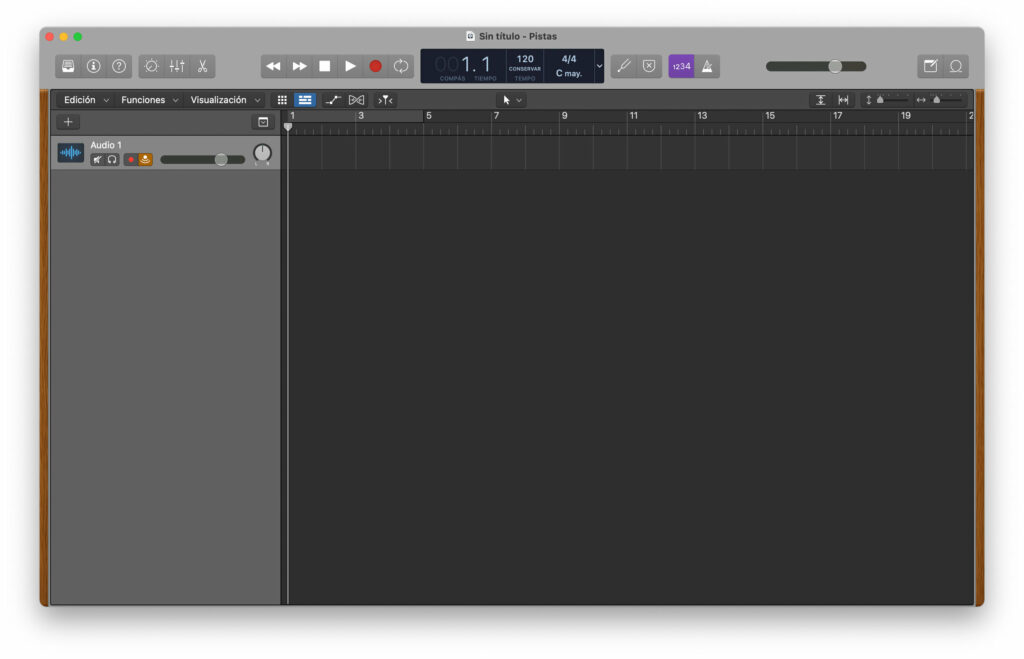1024x659 pixels.
Task: Toggle the metronome
Action: click(707, 66)
